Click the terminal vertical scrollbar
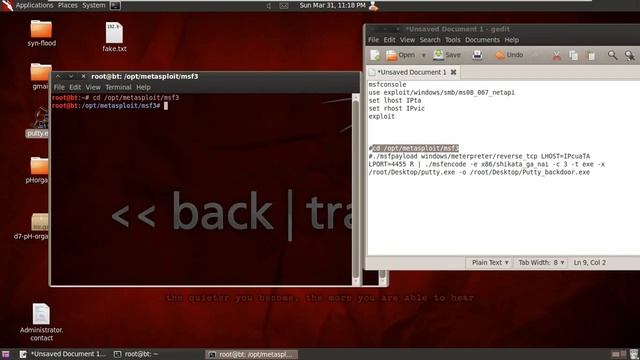The height and width of the screenshot is (360, 640). [356, 189]
